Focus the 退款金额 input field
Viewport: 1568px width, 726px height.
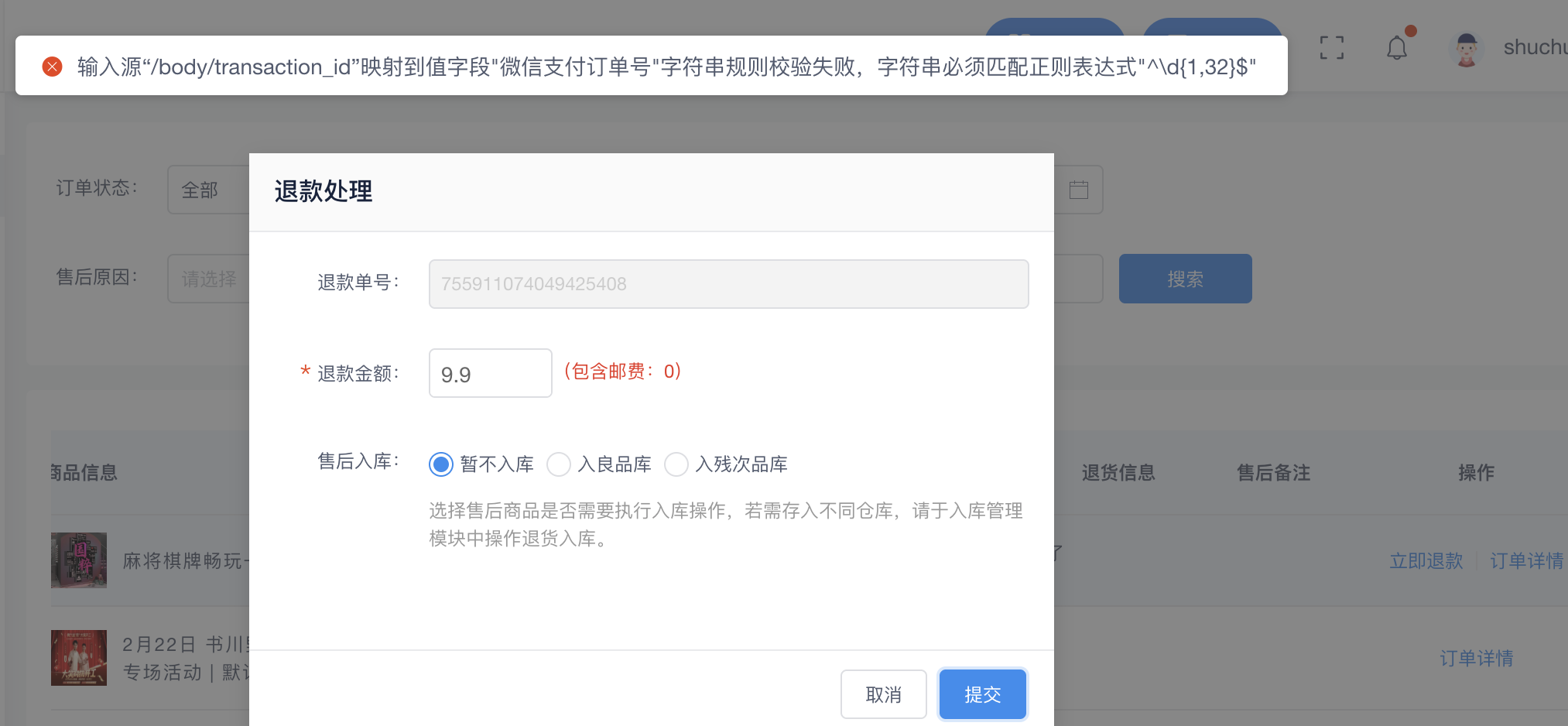pos(490,374)
